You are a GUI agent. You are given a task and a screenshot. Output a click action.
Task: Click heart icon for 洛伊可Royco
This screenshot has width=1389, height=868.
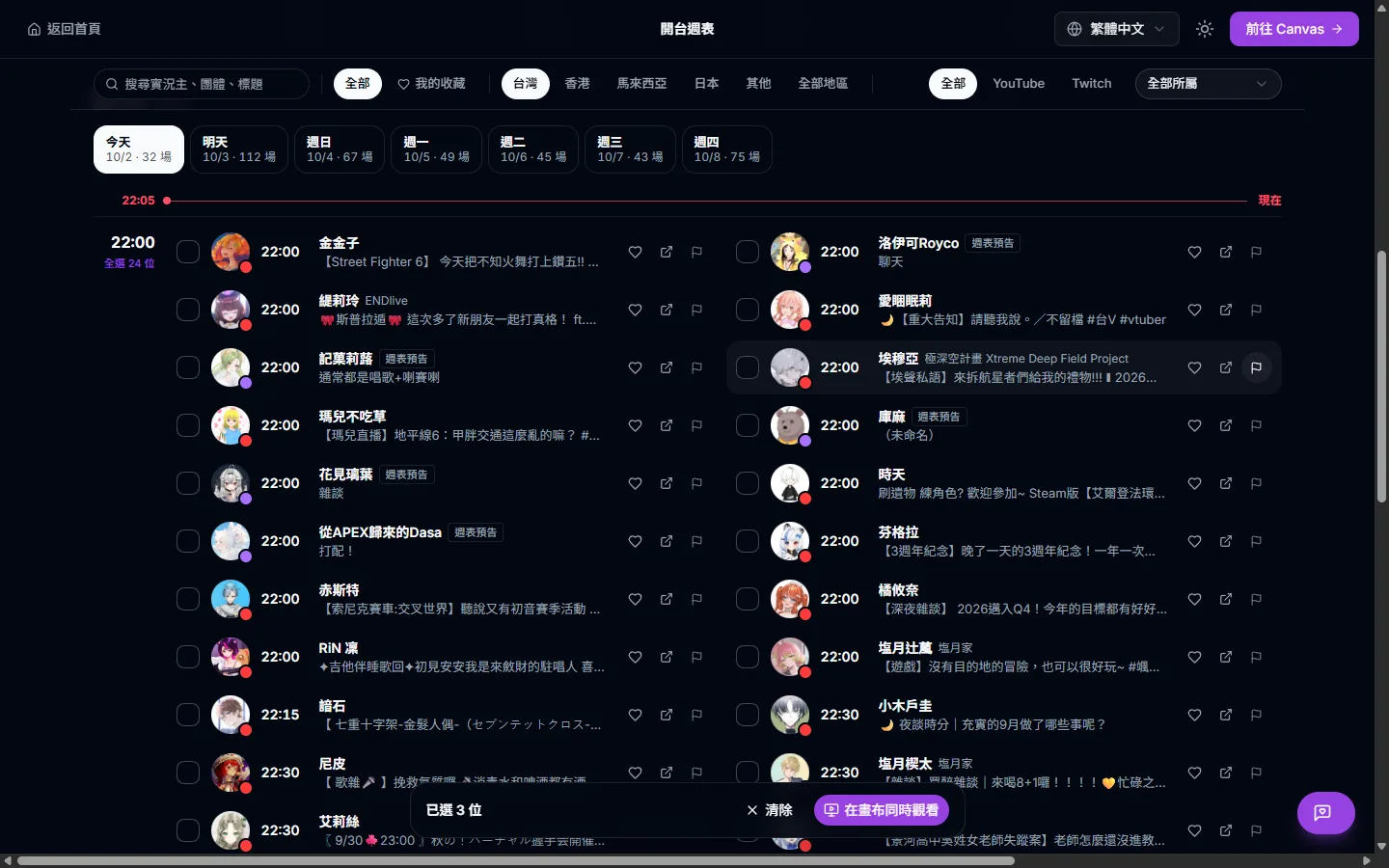tap(1194, 252)
